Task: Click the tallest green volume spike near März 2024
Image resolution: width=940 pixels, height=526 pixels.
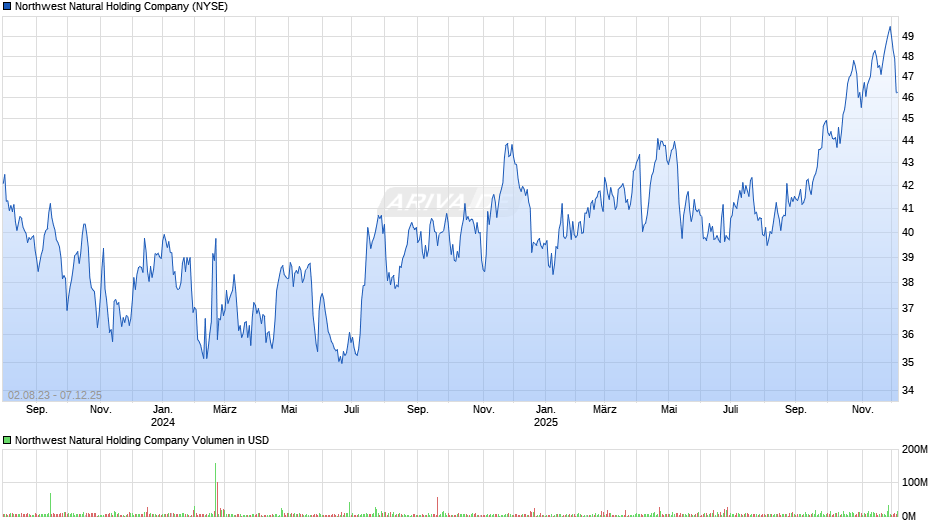Action: tap(215, 489)
